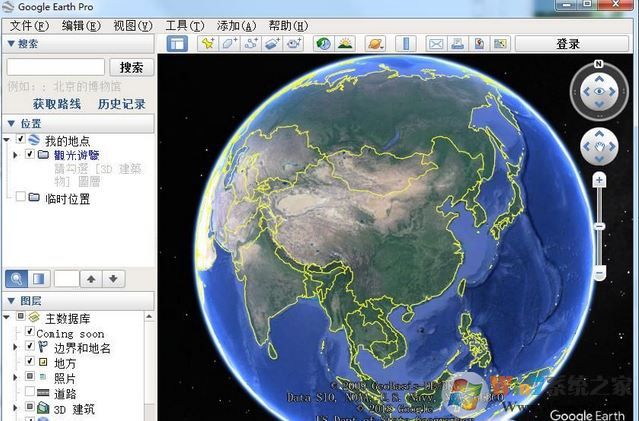Switch planets using the Saturn icon

pyautogui.click(x=373, y=44)
